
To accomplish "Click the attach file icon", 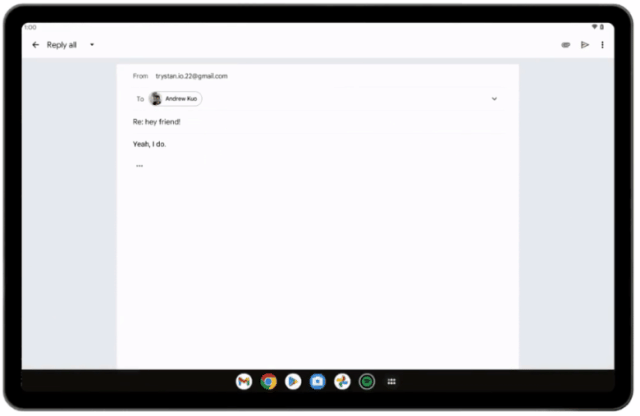I will [566, 45].
